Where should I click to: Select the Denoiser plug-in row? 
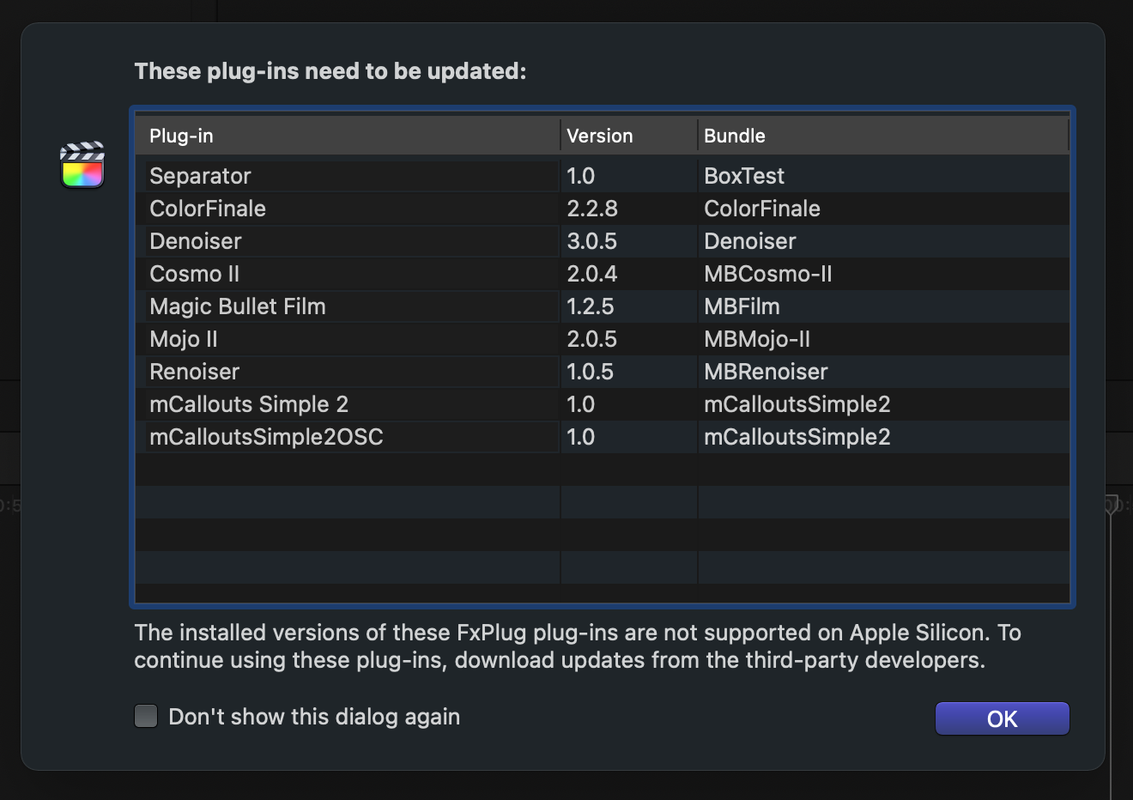tap(602, 241)
